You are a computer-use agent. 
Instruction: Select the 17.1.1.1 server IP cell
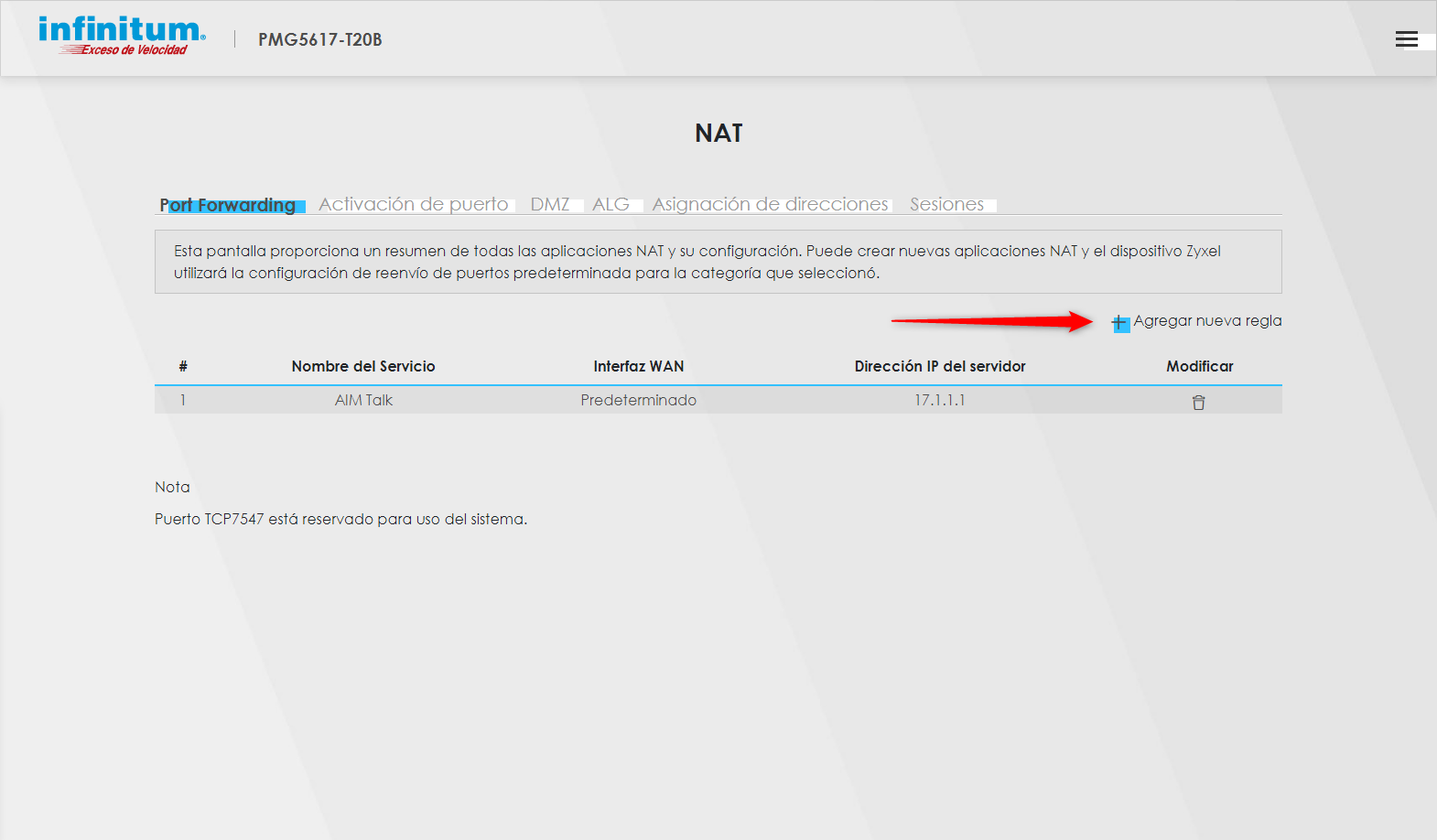pos(939,400)
